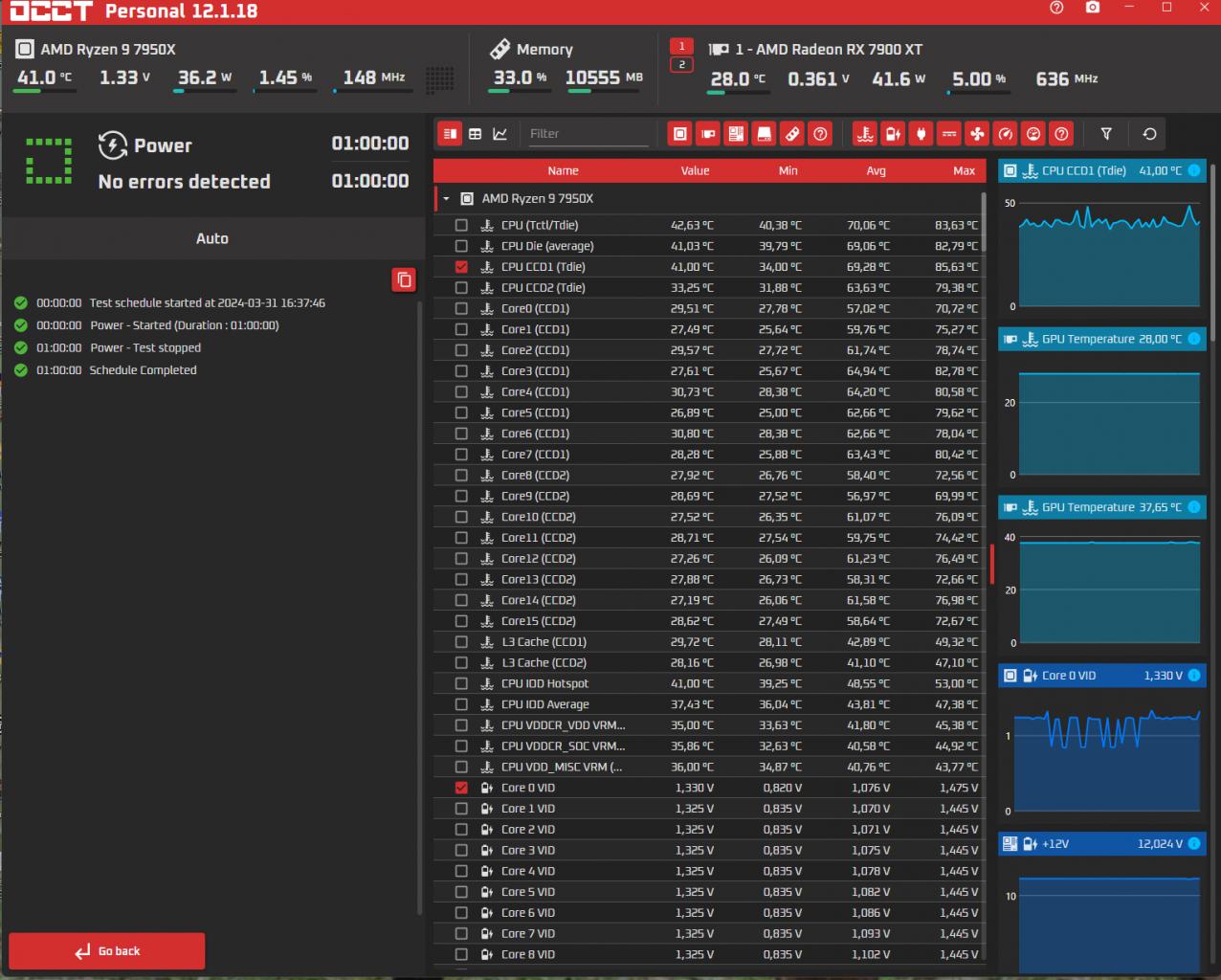Sort by the Name column header
Screen dimensions: 1221x980
coord(563,170)
